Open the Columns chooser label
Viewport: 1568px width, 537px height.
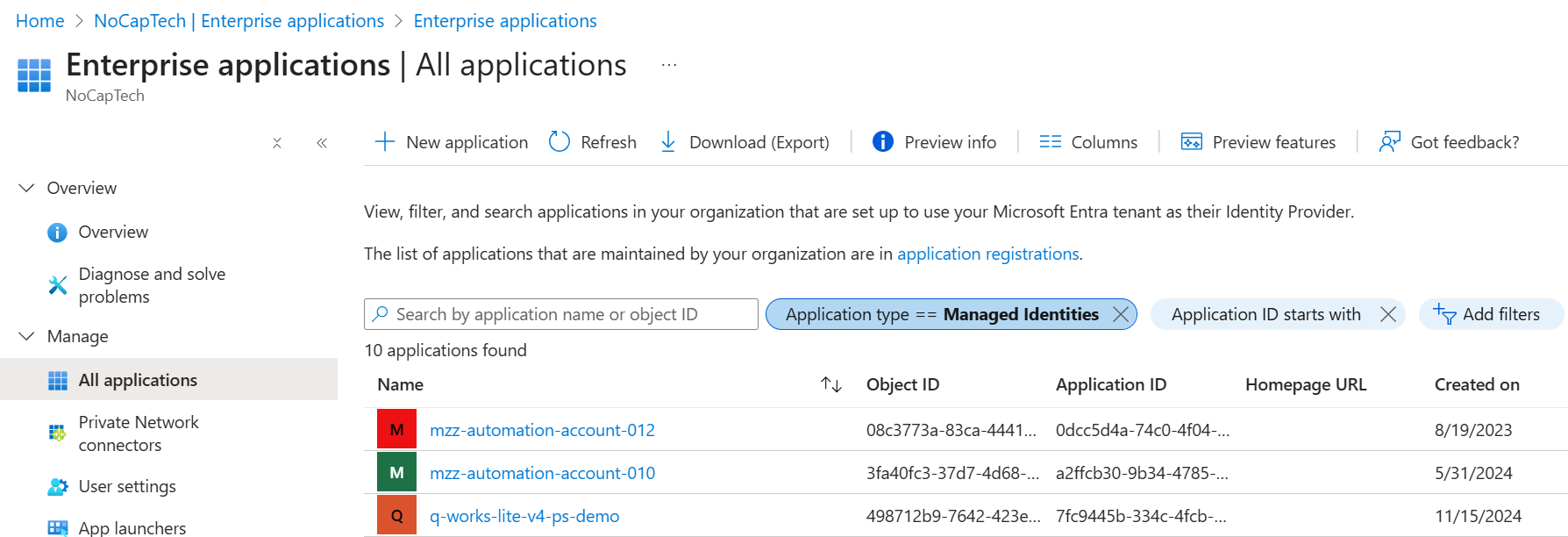[x=1104, y=142]
